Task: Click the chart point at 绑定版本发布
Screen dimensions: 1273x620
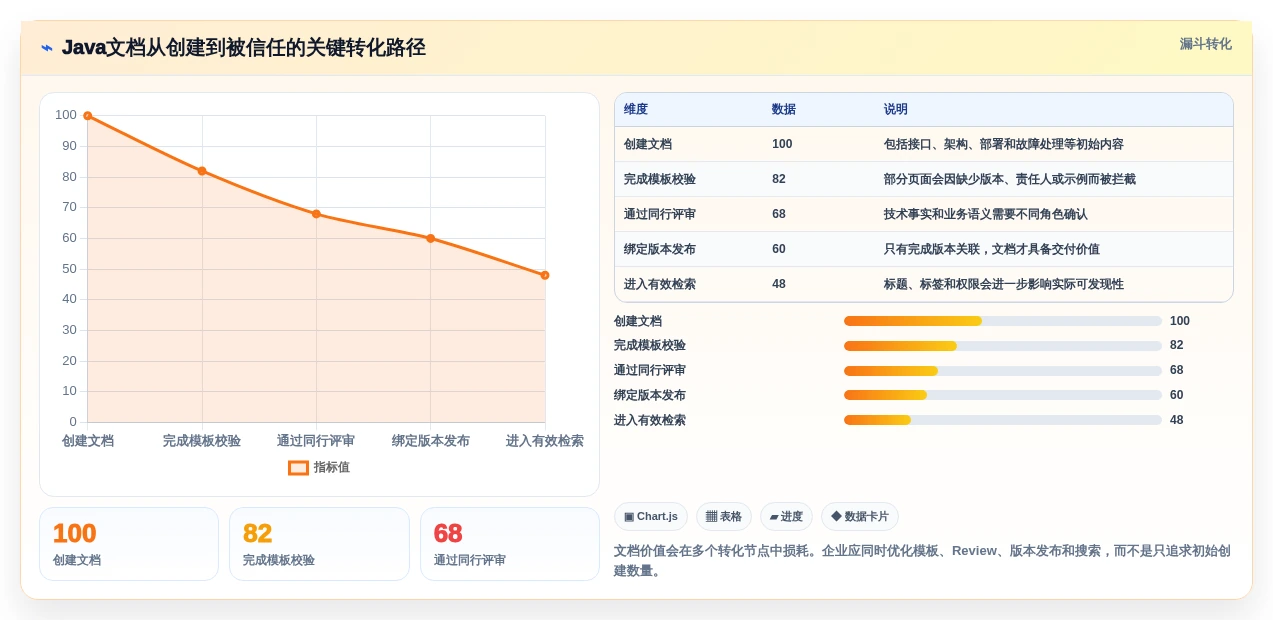Action: tap(430, 238)
